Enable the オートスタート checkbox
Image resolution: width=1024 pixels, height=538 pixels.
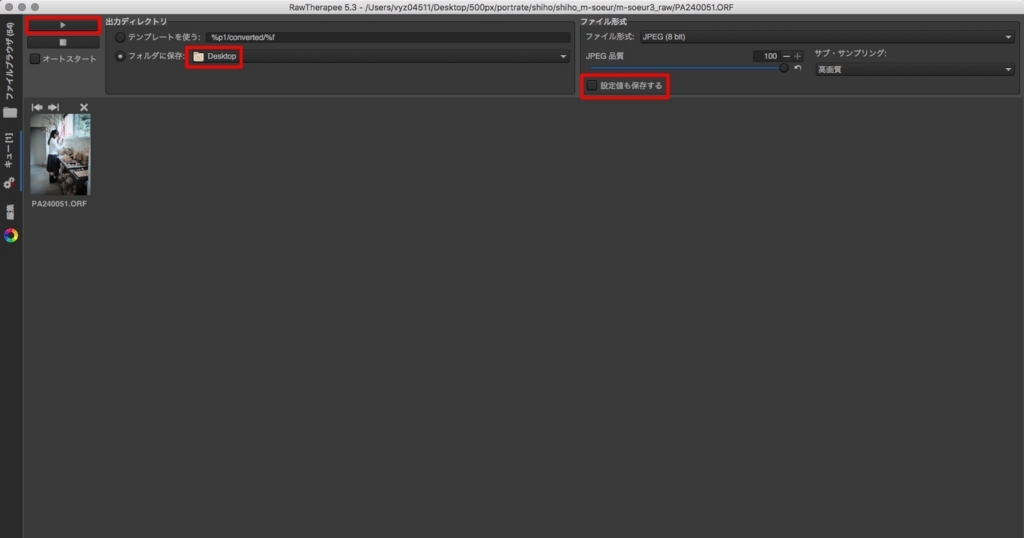pos(35,59)
